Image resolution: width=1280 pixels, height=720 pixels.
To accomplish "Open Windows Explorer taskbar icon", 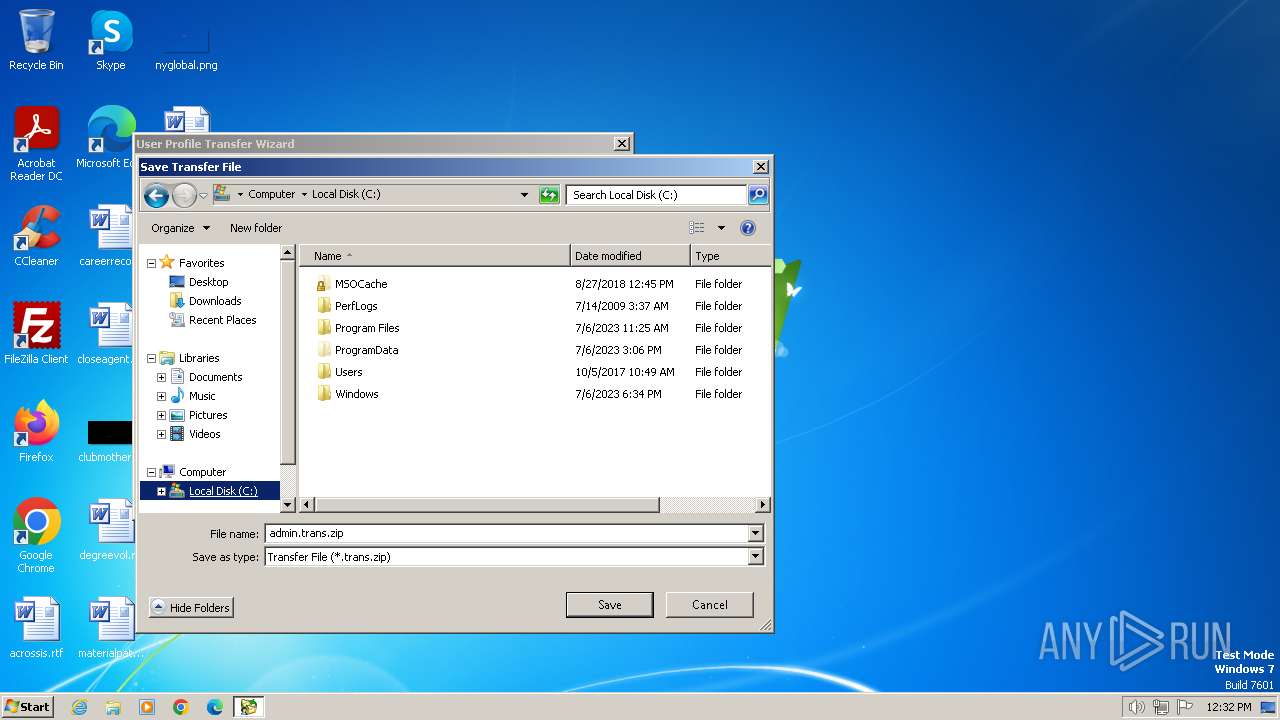I will click(x=113, y=707).
